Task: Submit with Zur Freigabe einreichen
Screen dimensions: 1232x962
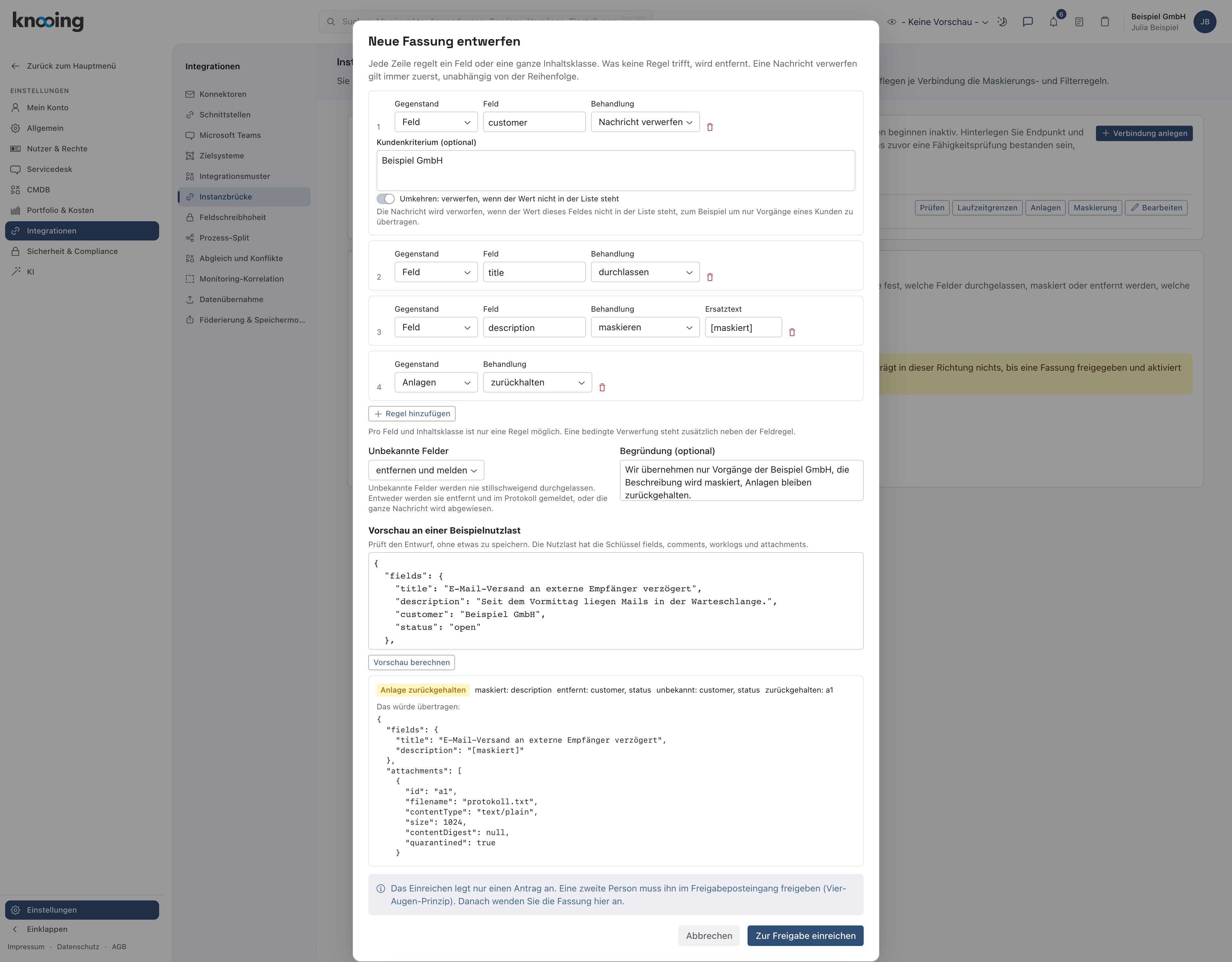Action: point(805,935)
